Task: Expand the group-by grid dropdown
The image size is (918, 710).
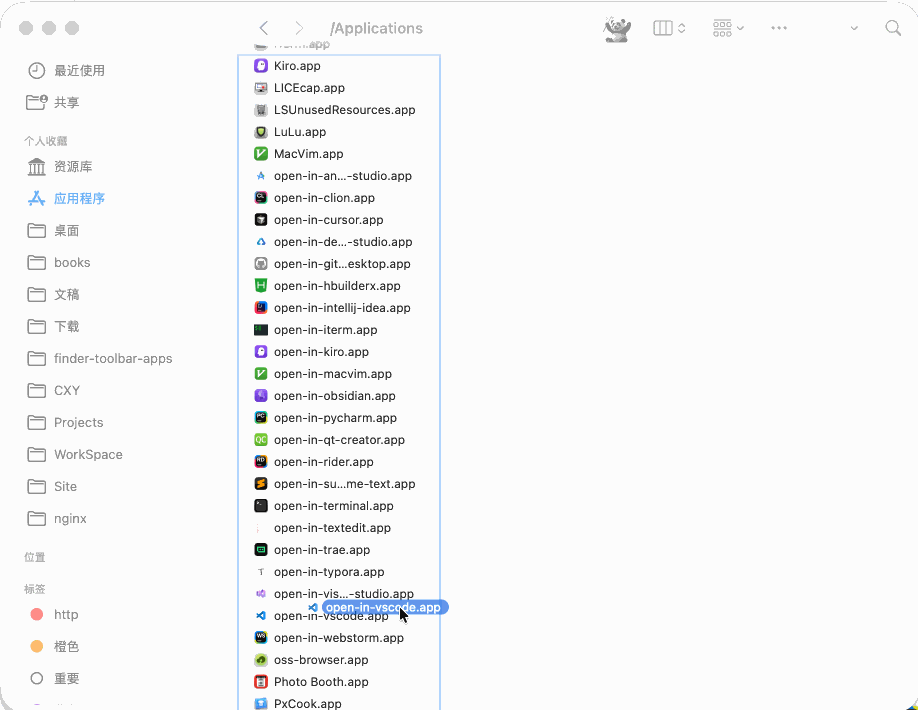Action: click(728, 28)
